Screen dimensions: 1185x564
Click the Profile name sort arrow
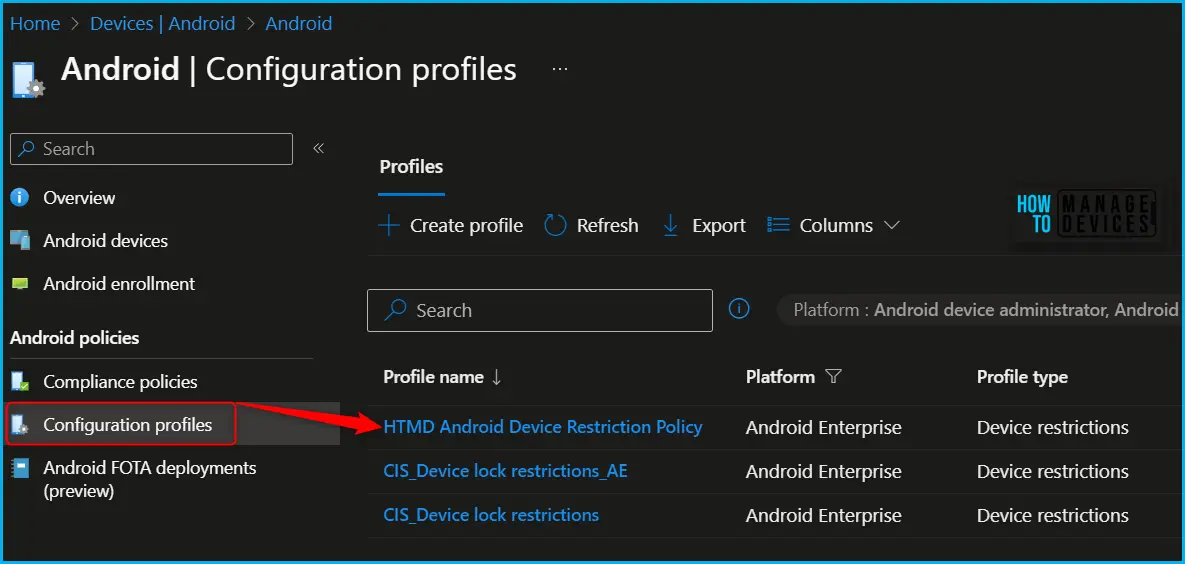pyautogui.click(x=497, y=377)
